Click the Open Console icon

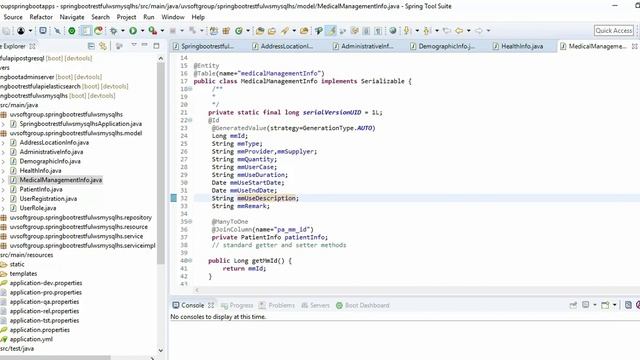pos(605,305)
